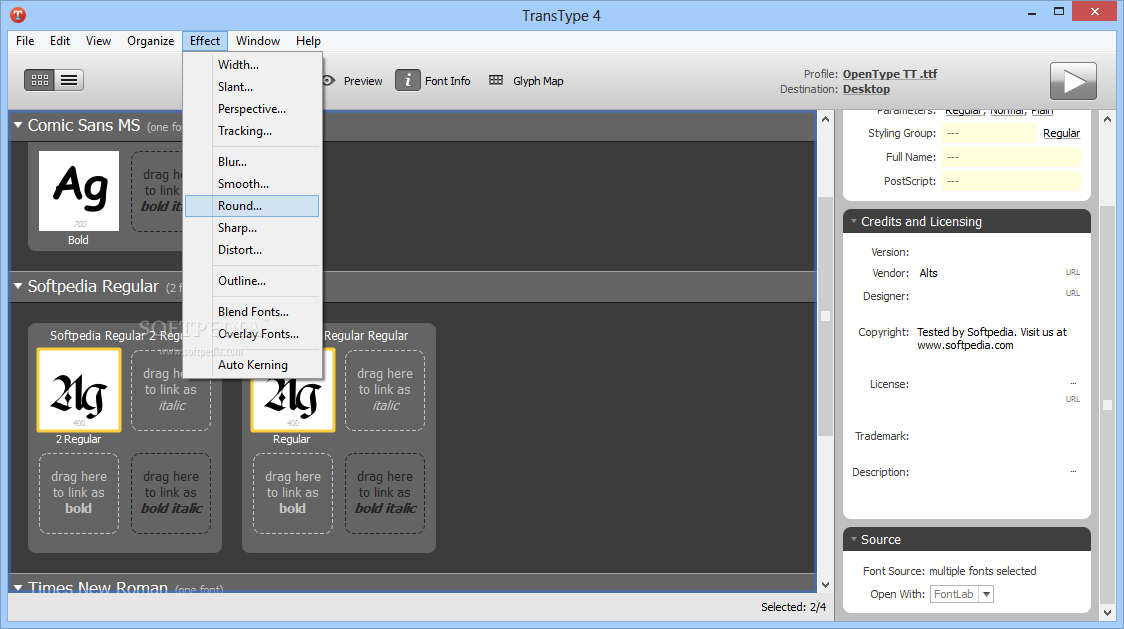
Task: Minimize the TransType 4 window
Action: [1032, 13]
